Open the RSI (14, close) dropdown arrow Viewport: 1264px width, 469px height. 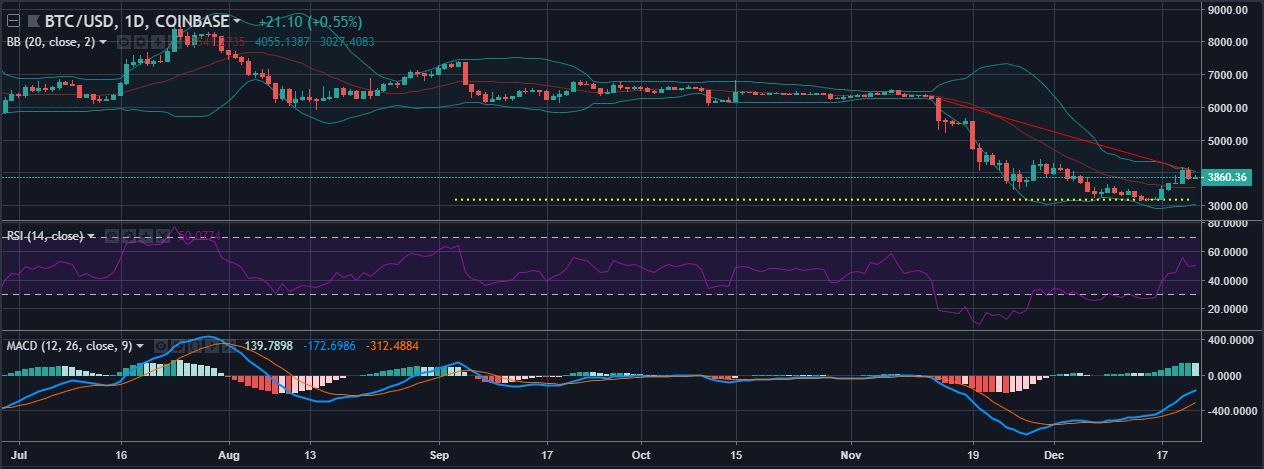point(92,236)
